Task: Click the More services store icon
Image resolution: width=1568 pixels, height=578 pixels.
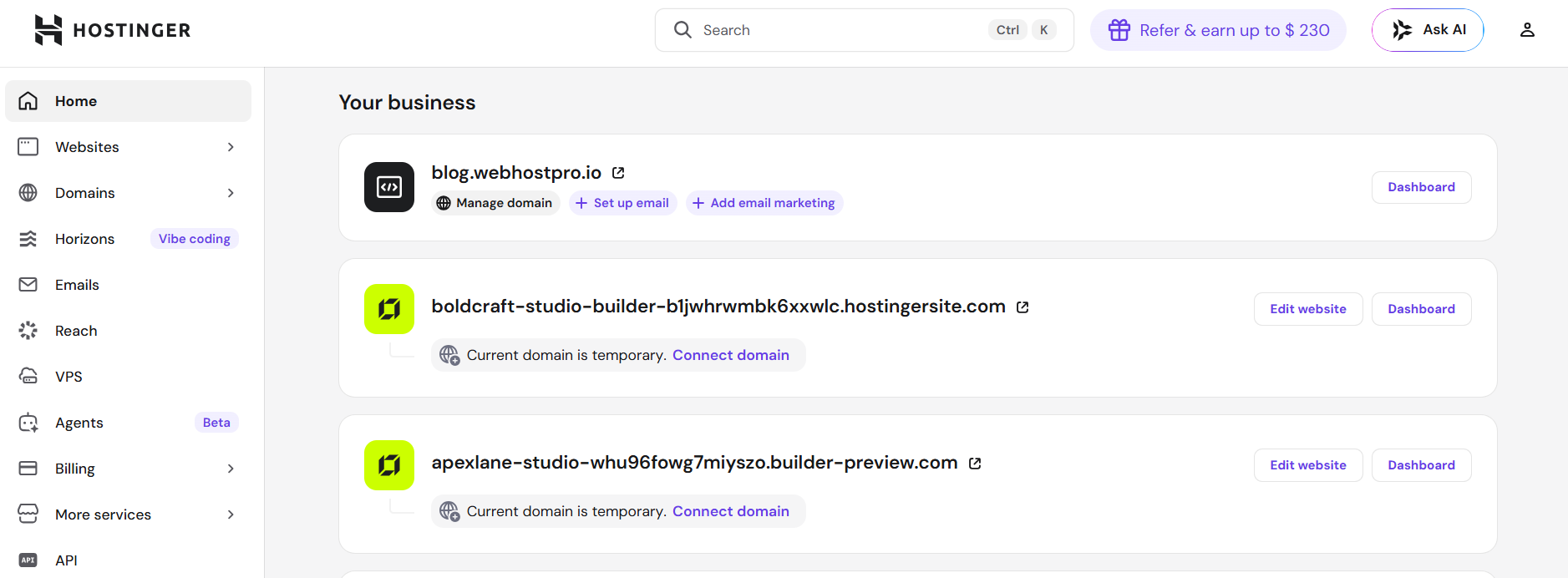Action: coord(28,515)
